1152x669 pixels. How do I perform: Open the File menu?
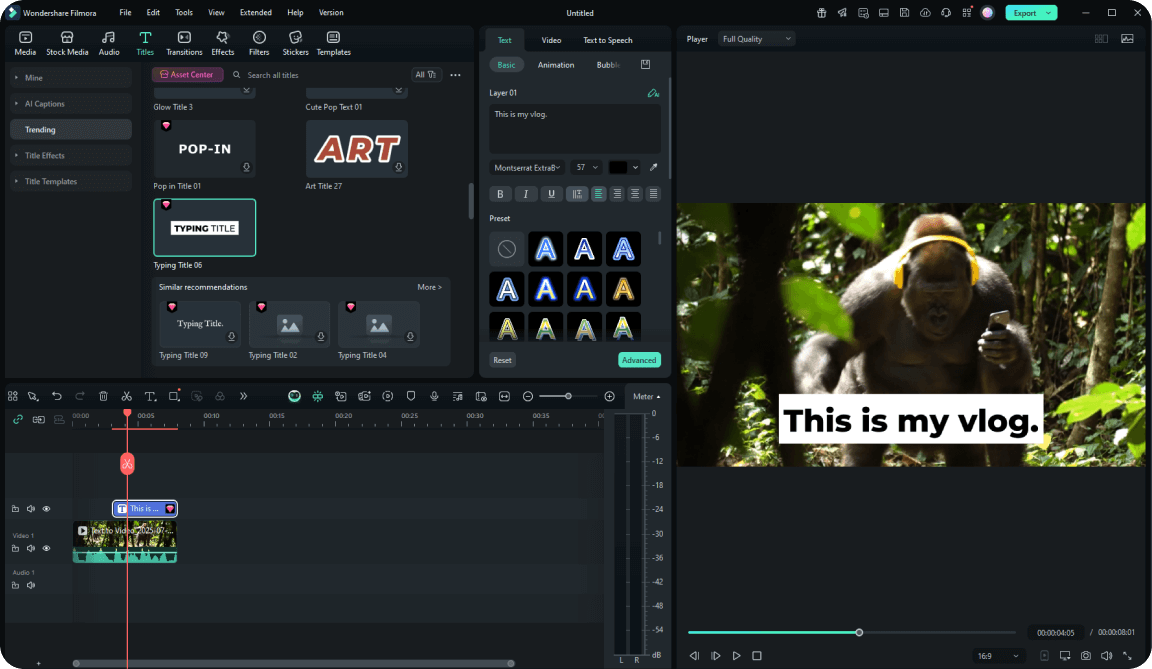click(126, 12)
